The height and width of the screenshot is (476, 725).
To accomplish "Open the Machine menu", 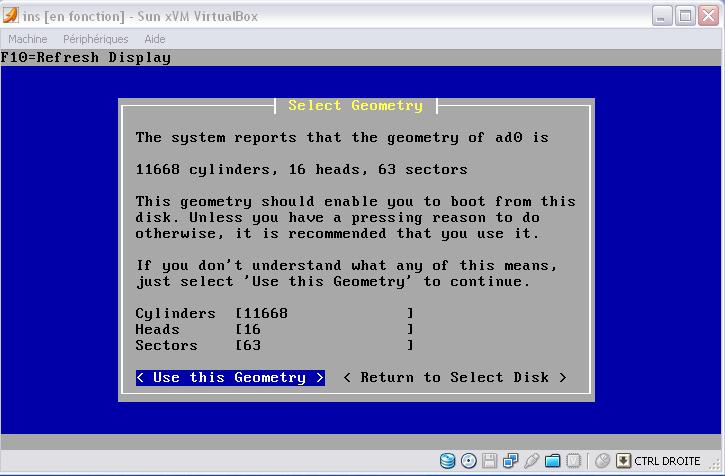I will point(27,39).
